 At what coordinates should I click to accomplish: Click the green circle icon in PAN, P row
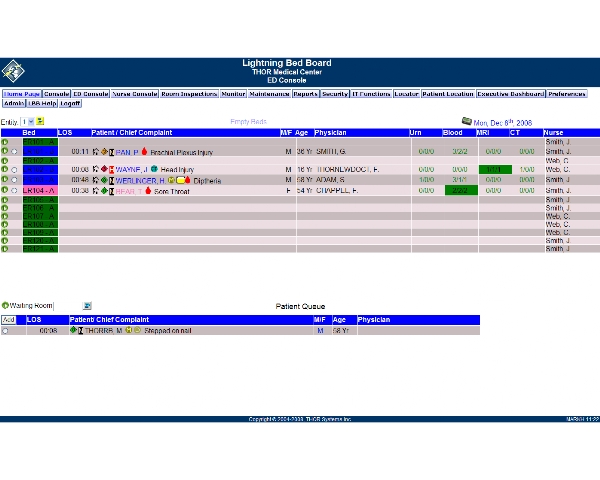pos(5,151)
